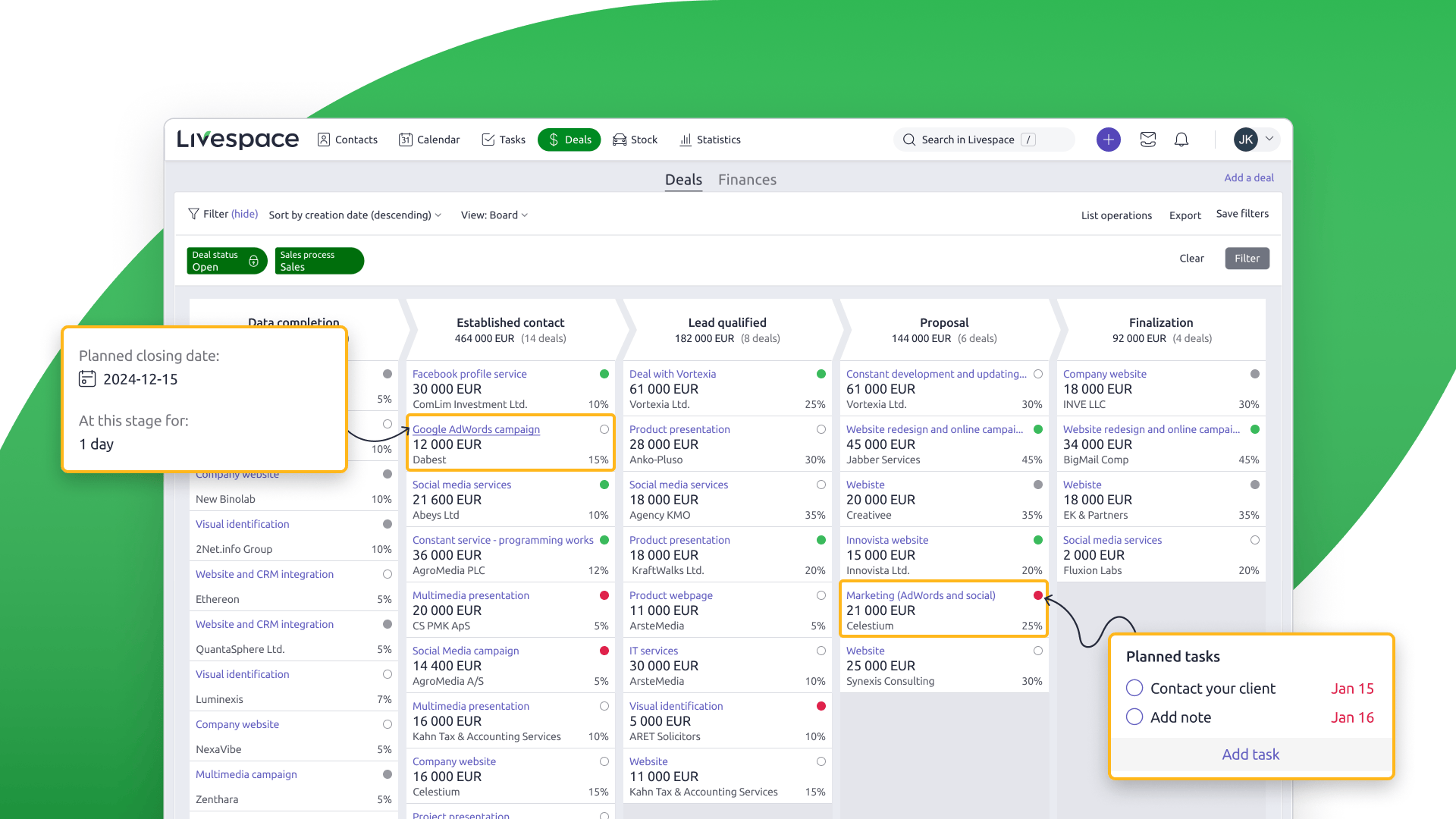
Task: Open the Calendar section
Action: (x=429, y=140)
